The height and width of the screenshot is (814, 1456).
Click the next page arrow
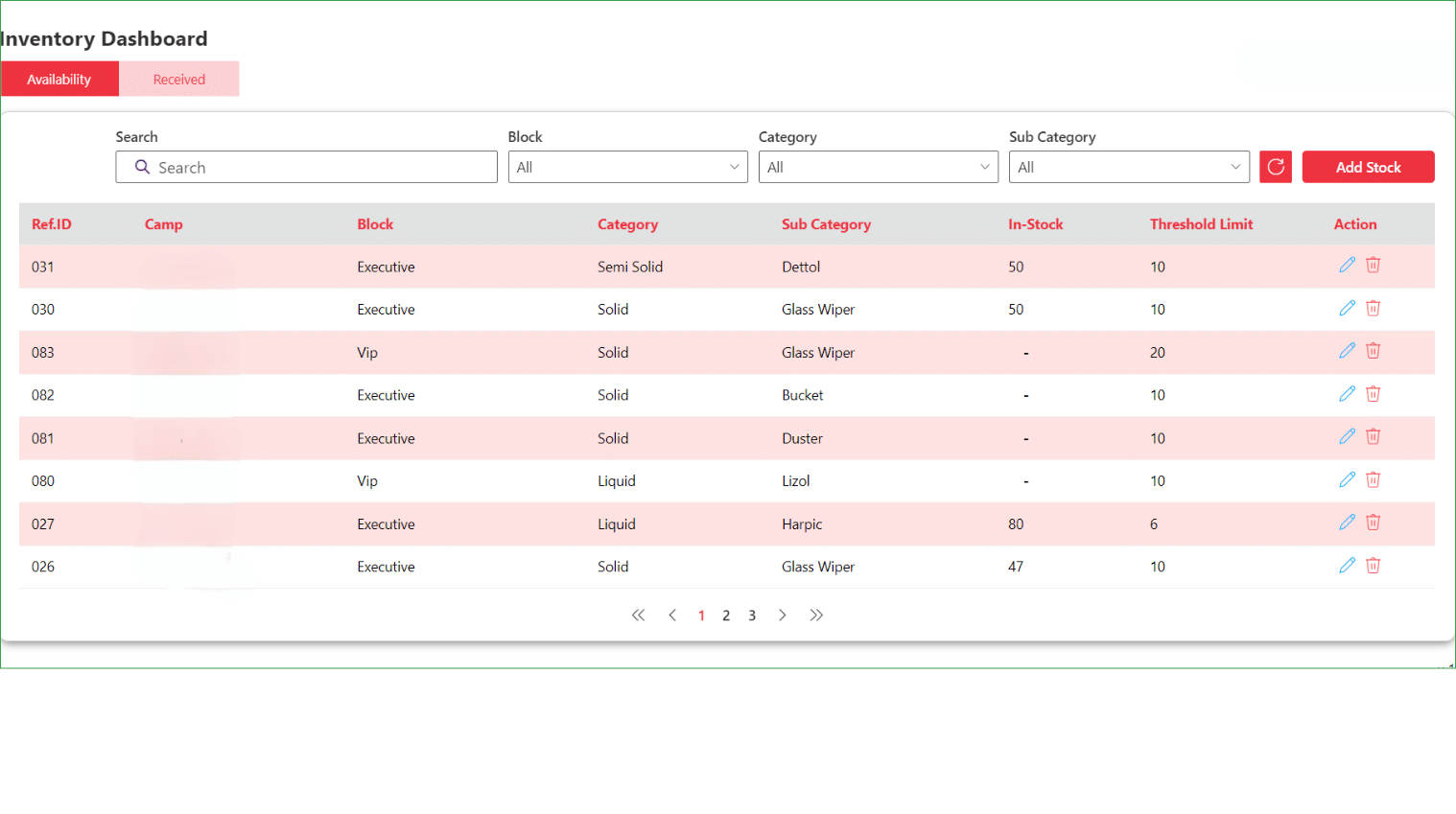point(783,615)
